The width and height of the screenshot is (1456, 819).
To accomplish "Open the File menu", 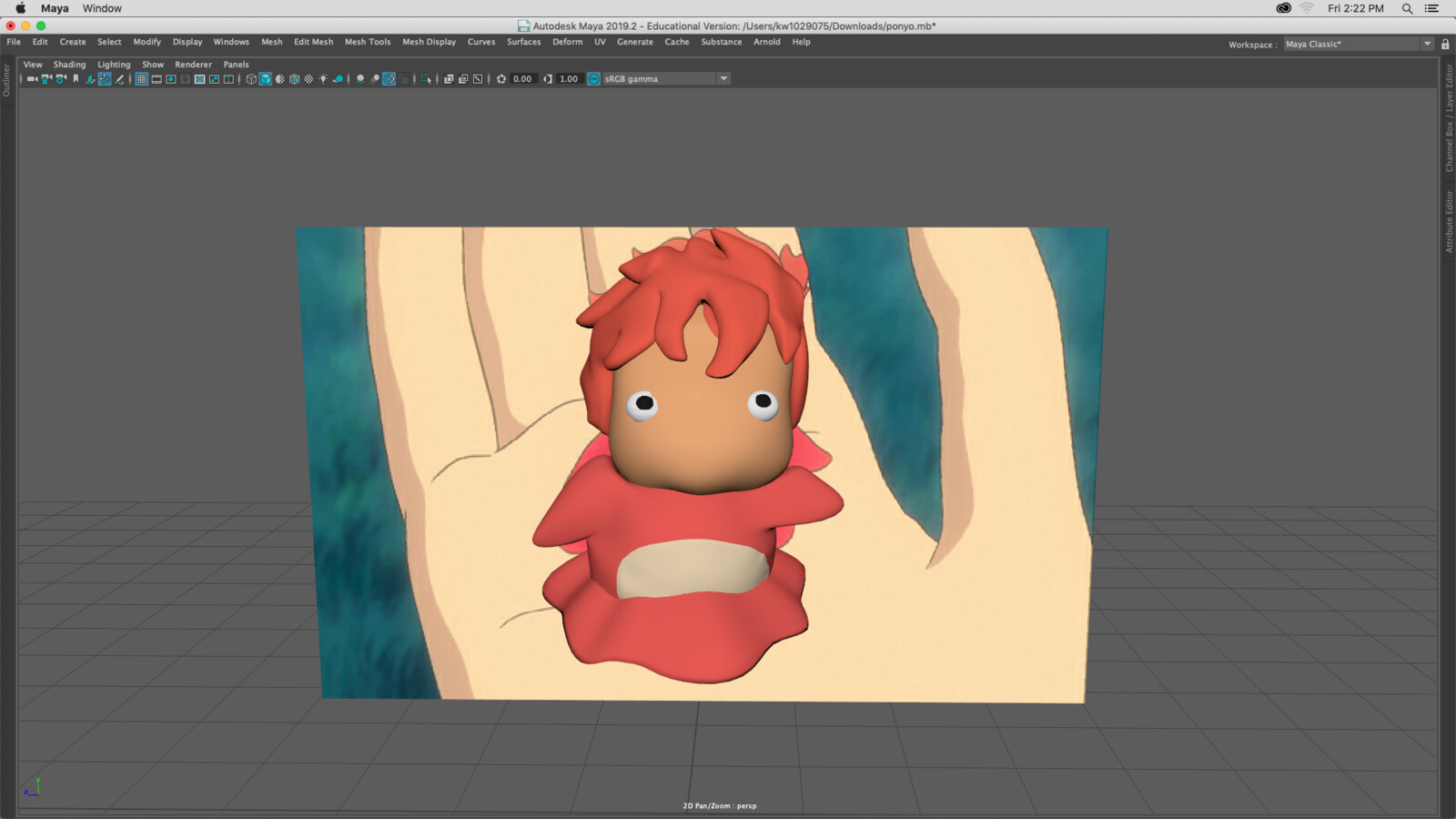I will (x=14, y=42).
